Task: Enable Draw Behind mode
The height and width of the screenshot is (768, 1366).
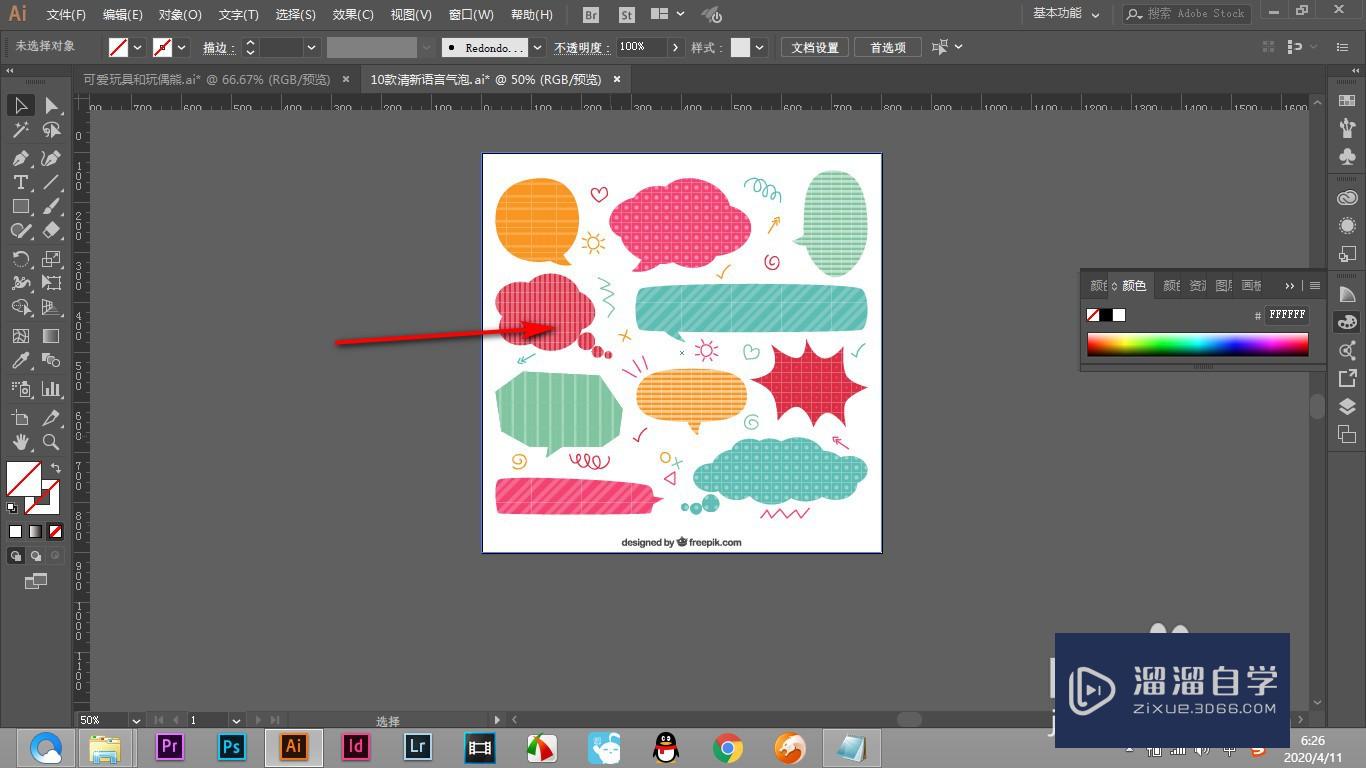Action: (36, 556)
